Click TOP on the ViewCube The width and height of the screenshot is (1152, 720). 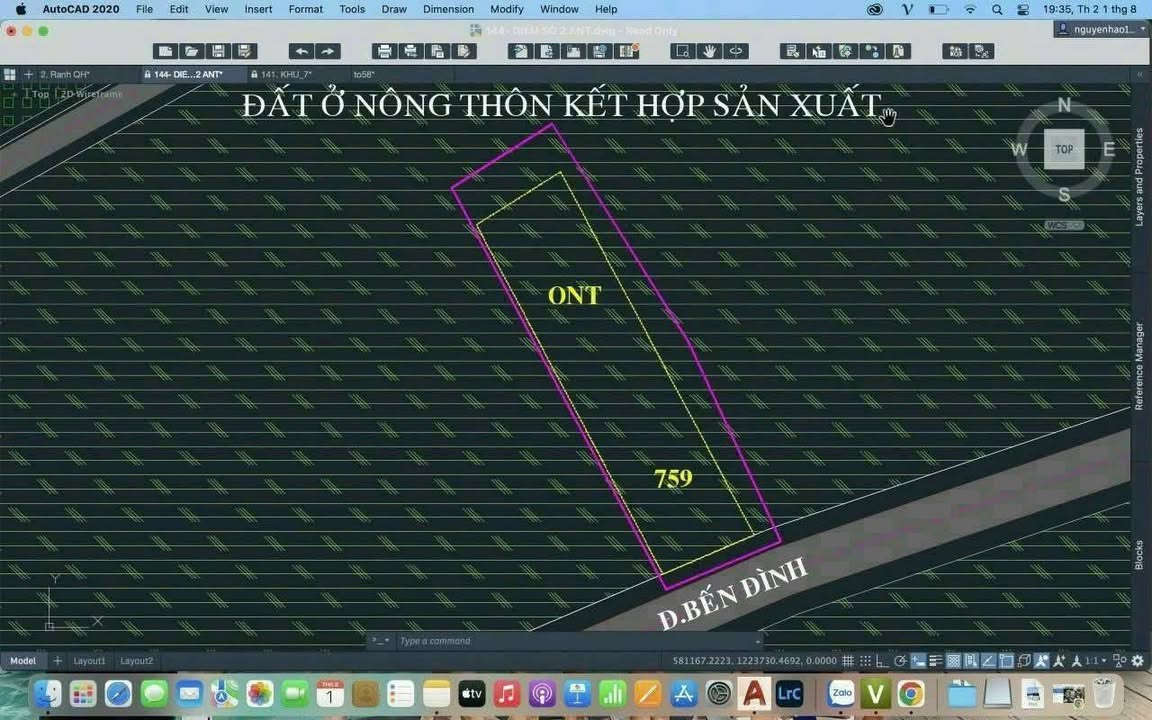tap(1063, 148)
